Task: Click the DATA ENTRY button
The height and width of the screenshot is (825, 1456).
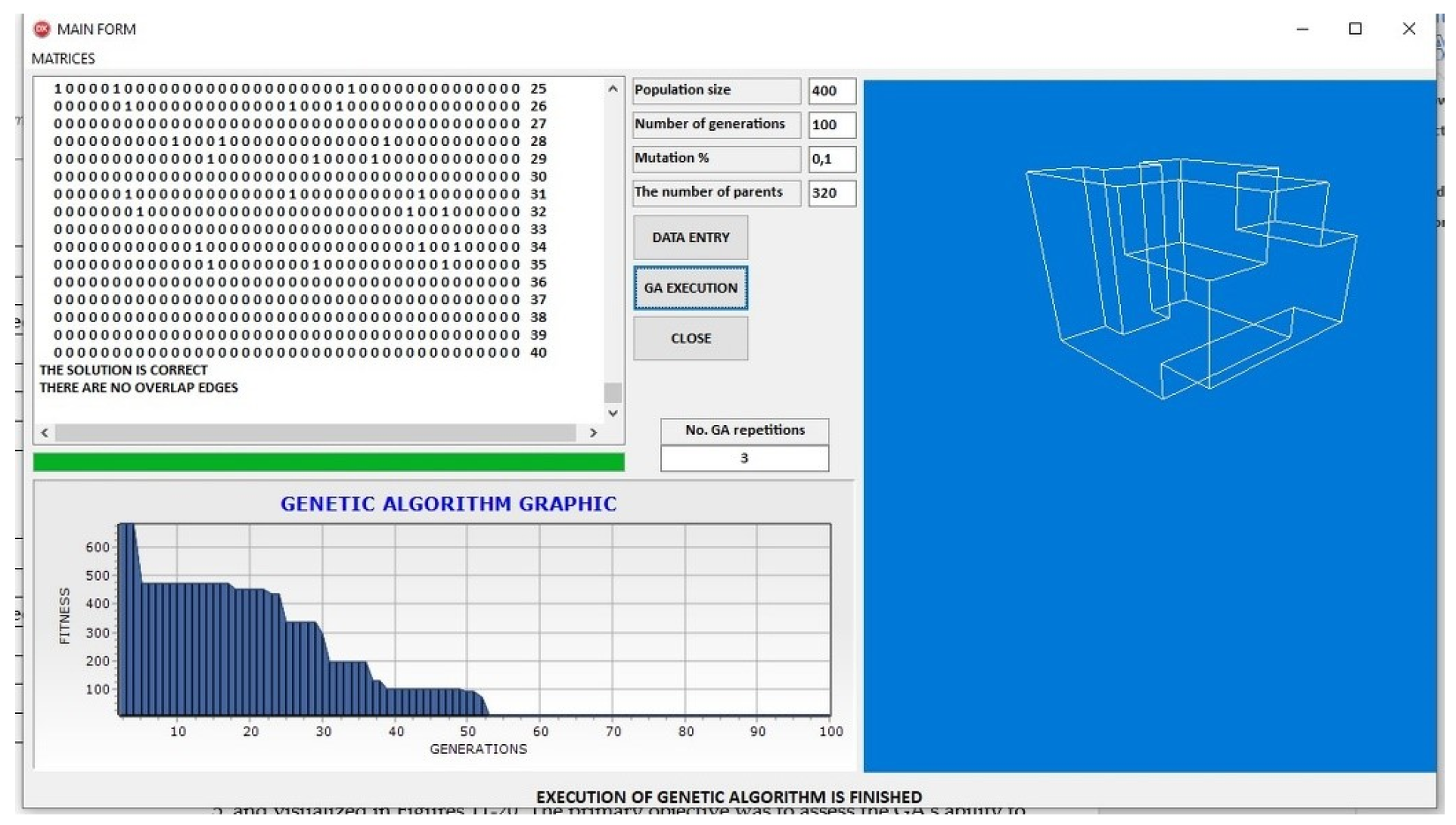Action: tap(690, 237)
